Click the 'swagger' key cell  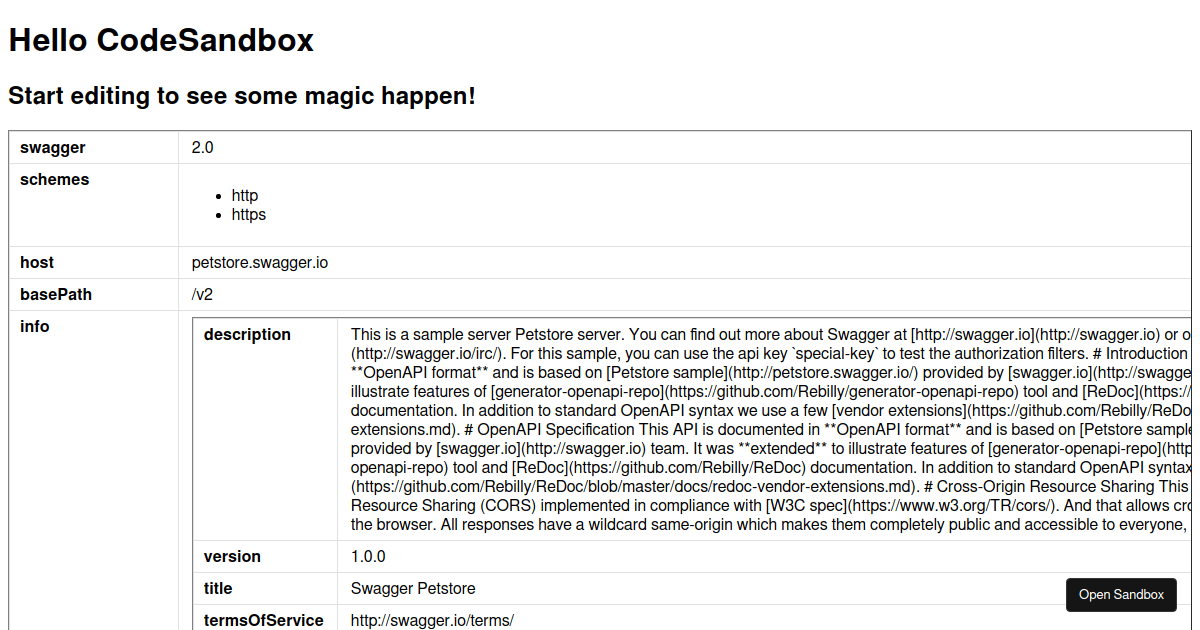click(x=94, y=148)
